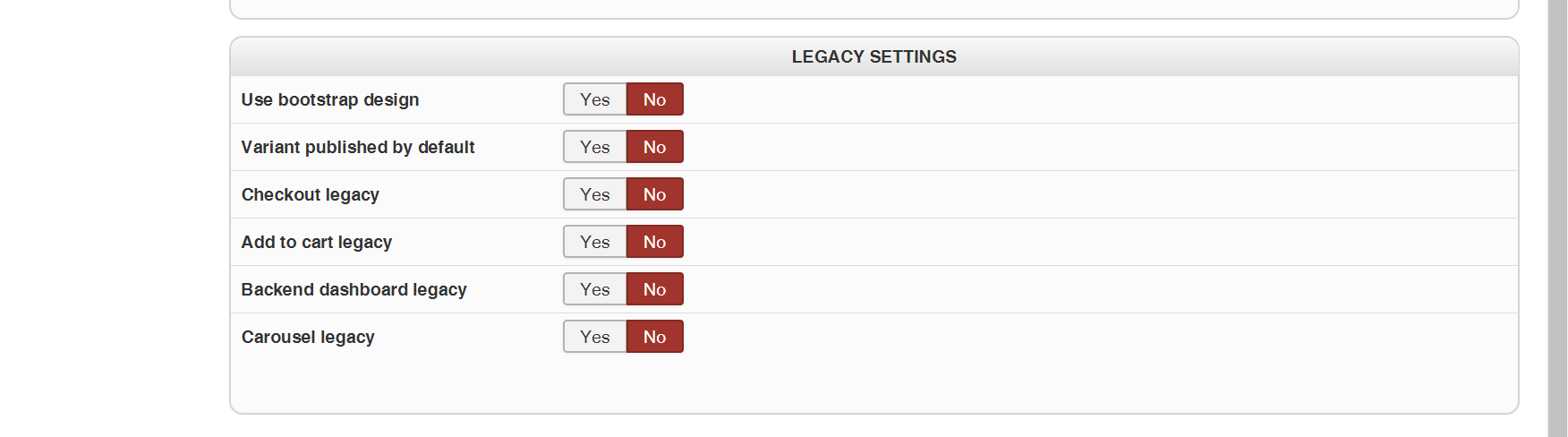Click No for Carousel legacy
Viewport: 1568px width, 437px height.
pyautogui.click(x=654, y=337)
